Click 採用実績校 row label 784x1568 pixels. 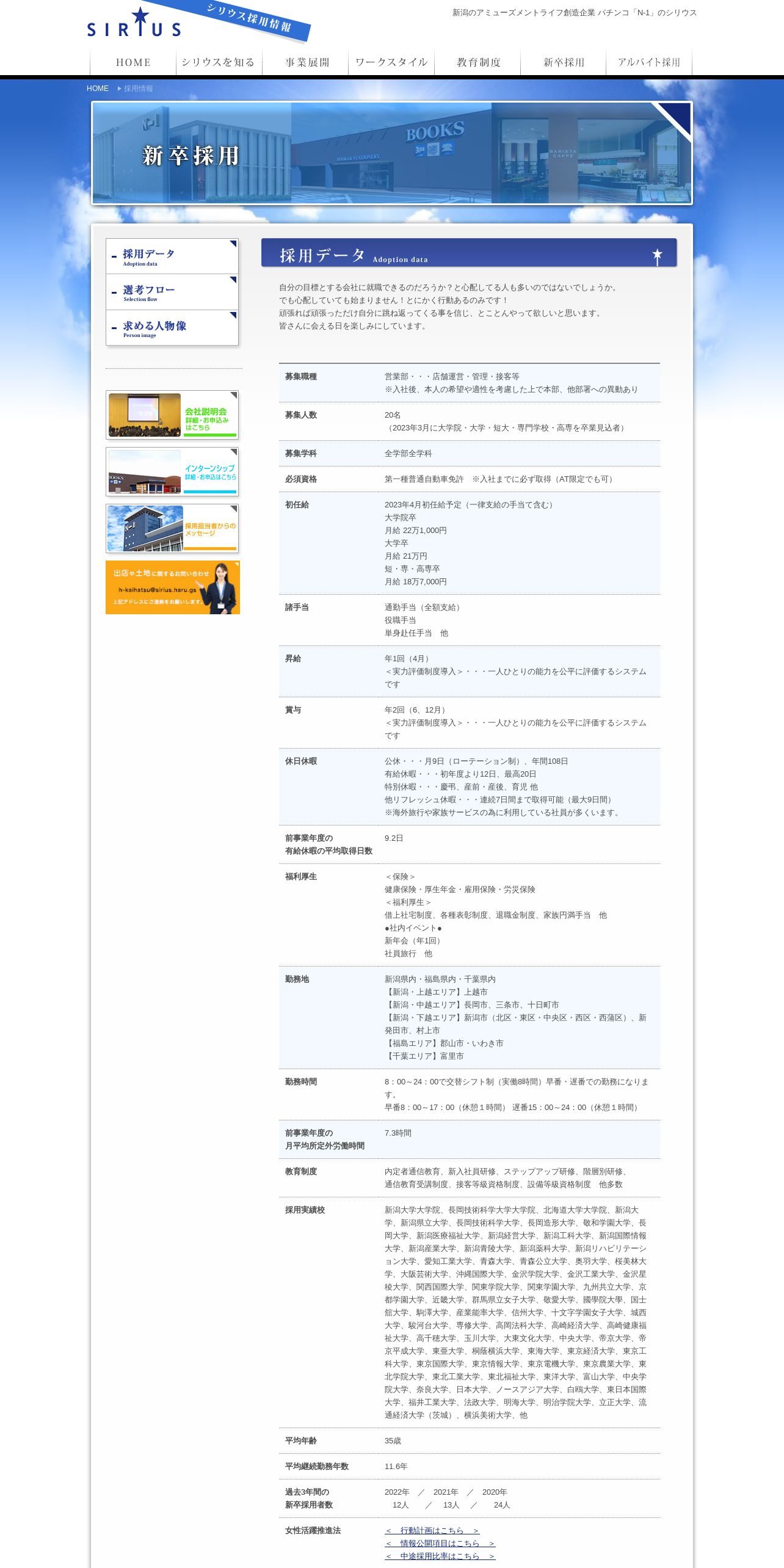tap(305, 1210)
